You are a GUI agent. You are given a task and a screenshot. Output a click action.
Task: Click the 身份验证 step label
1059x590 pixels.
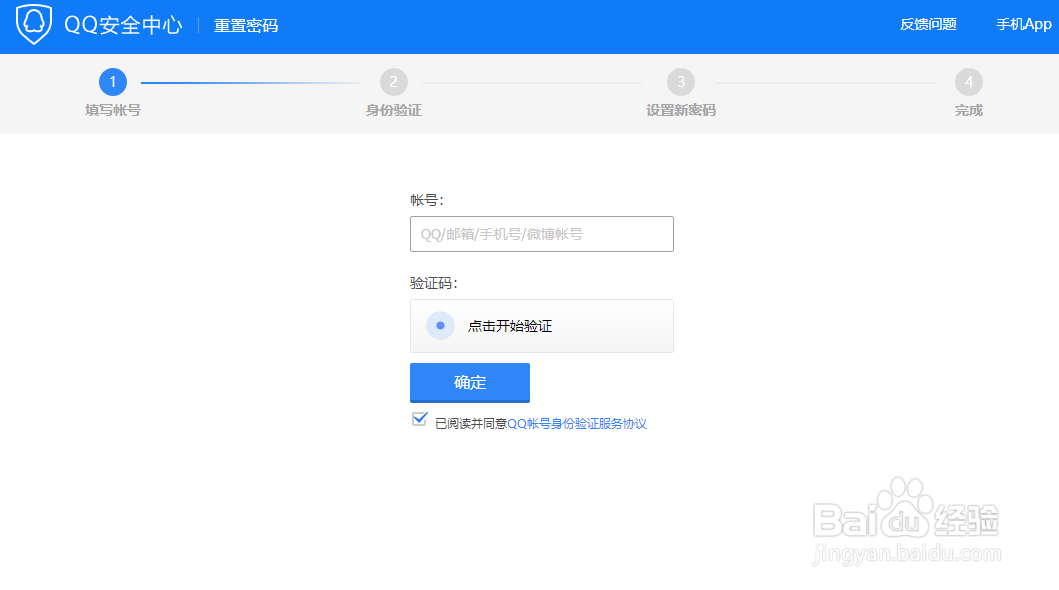[x=394, y=110]
